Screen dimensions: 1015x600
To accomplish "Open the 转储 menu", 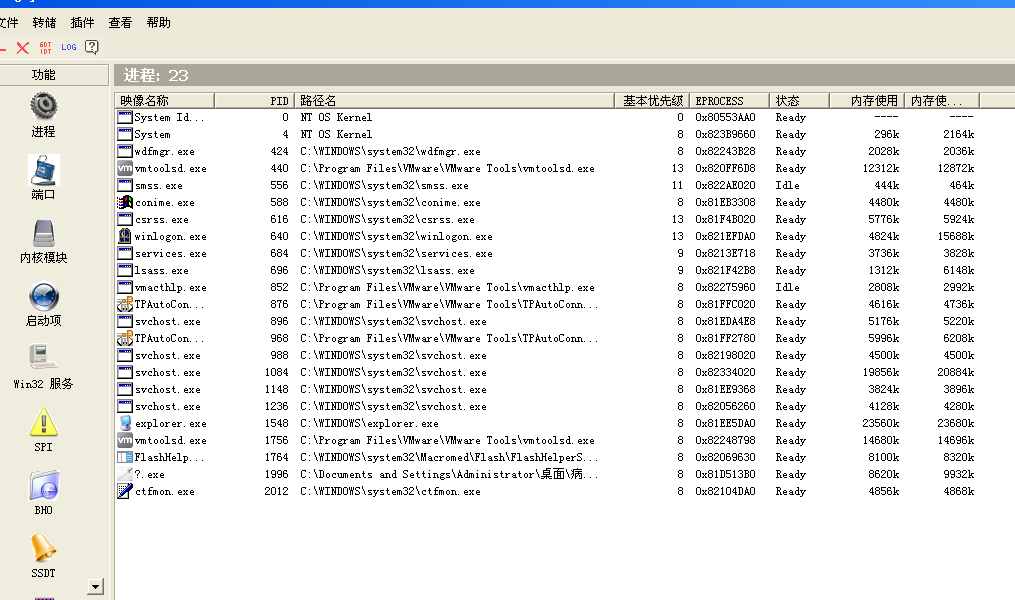I will point(44,22).
